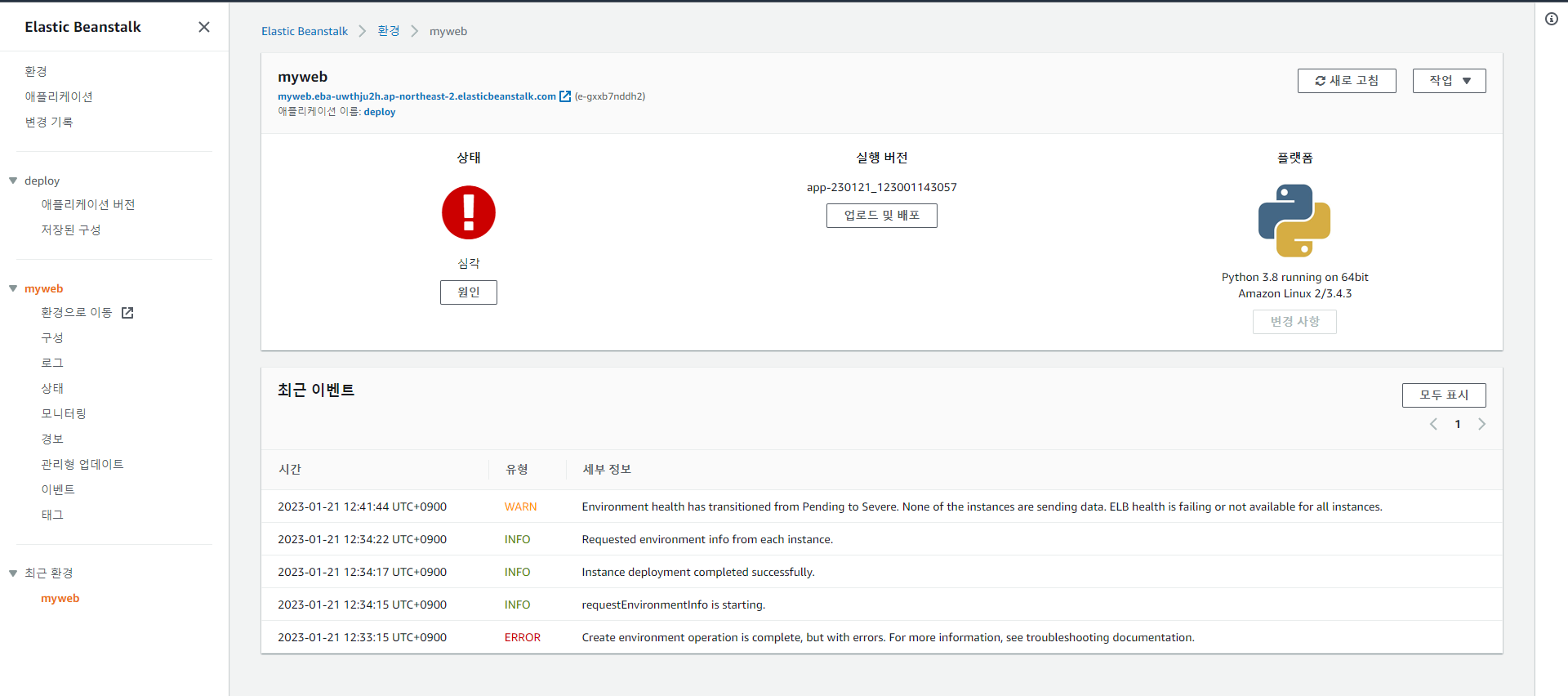The height and width of the screenshot is (696, 1568).
Task: Click 환경으로 이동 in sidebar
Action: point(77,313)
